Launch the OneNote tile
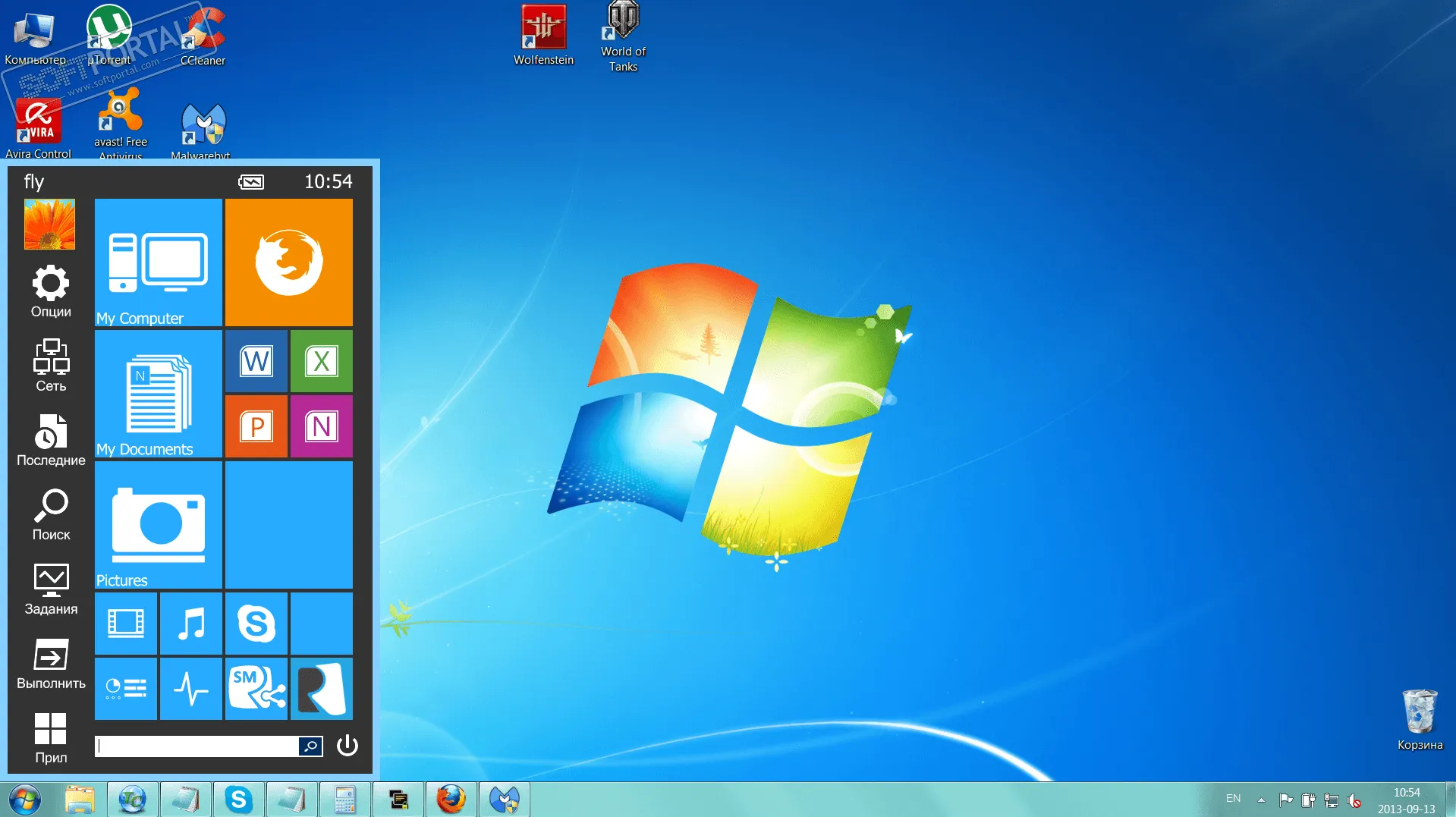The width and height of the screenshot is (1456, 817). 321,426
